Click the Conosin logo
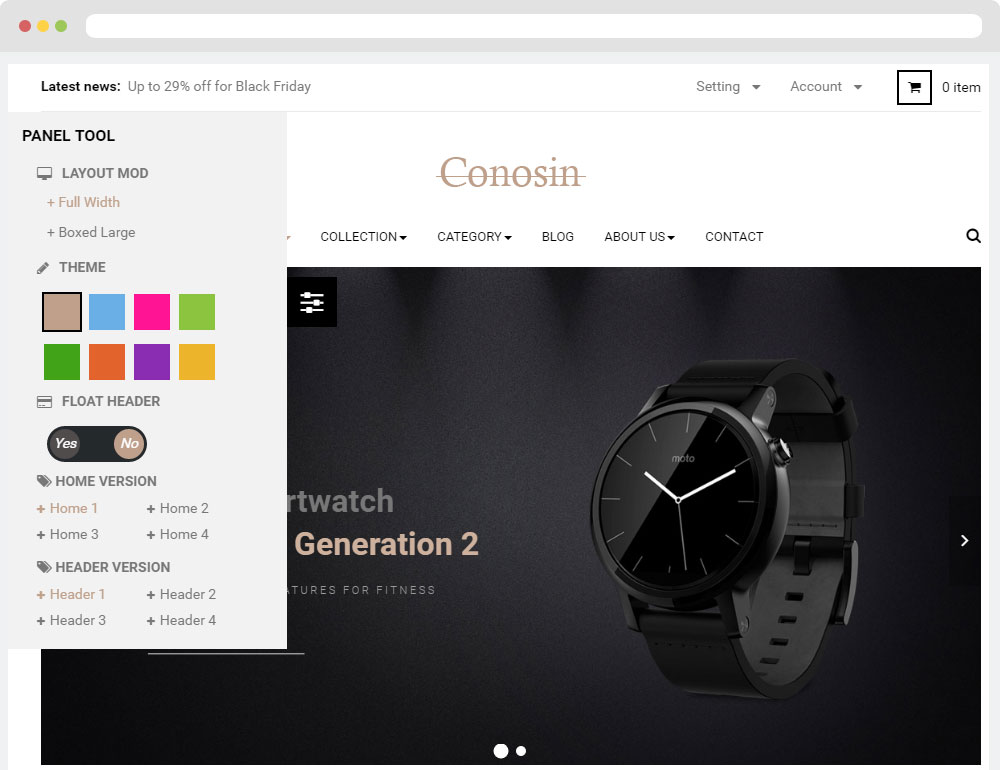The width and height of the screenshot is (1000, 770). tap(511, 173)
